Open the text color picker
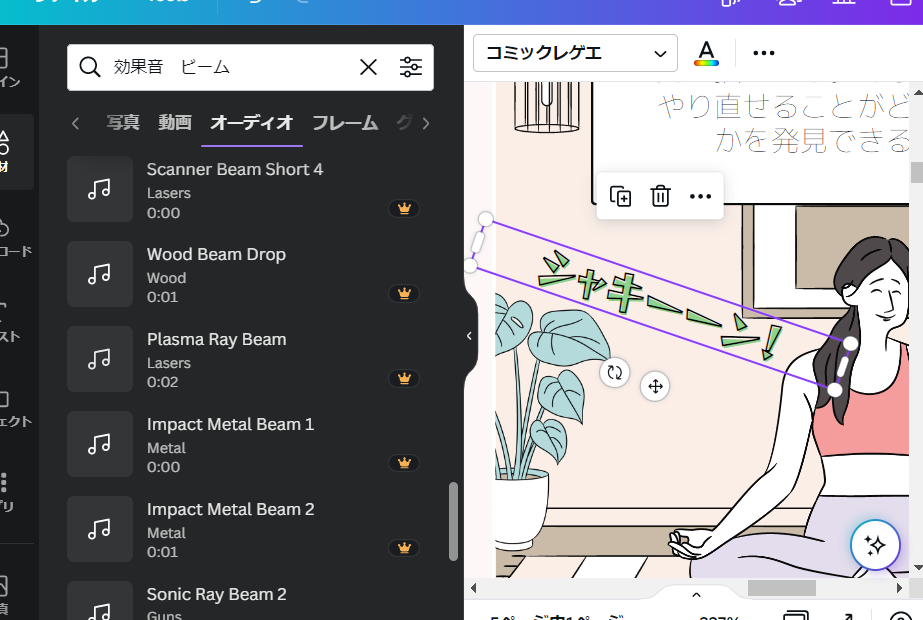923x620 pixels. click(706, 53)
